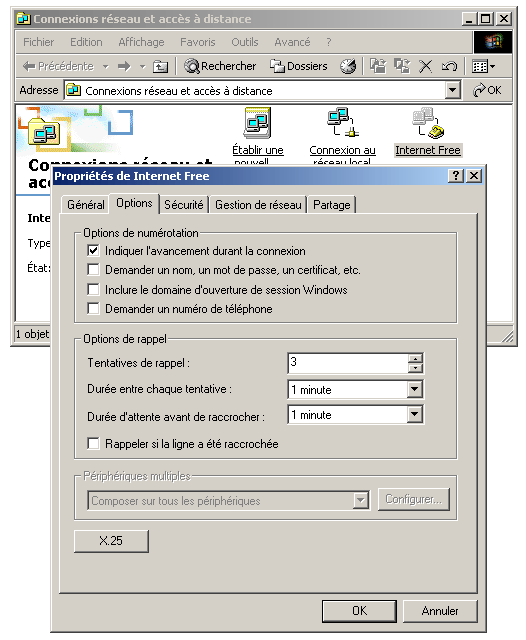
Task: Click the Configurer... button
Action: 413,499
